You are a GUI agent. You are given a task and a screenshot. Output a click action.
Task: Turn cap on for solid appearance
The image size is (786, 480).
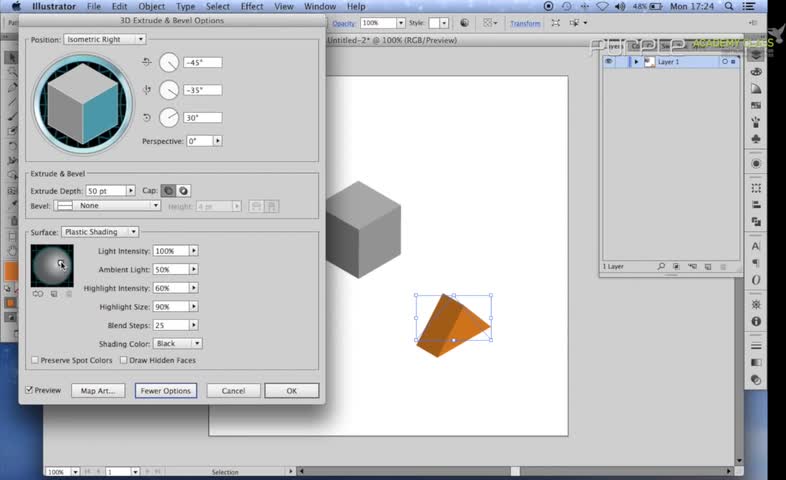point(168,191)
